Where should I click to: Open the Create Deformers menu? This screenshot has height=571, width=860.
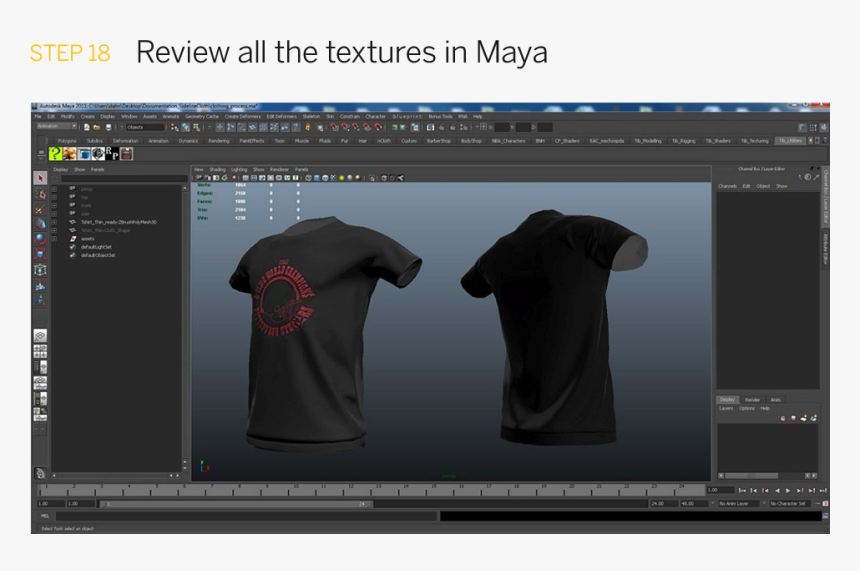[242, 116]
